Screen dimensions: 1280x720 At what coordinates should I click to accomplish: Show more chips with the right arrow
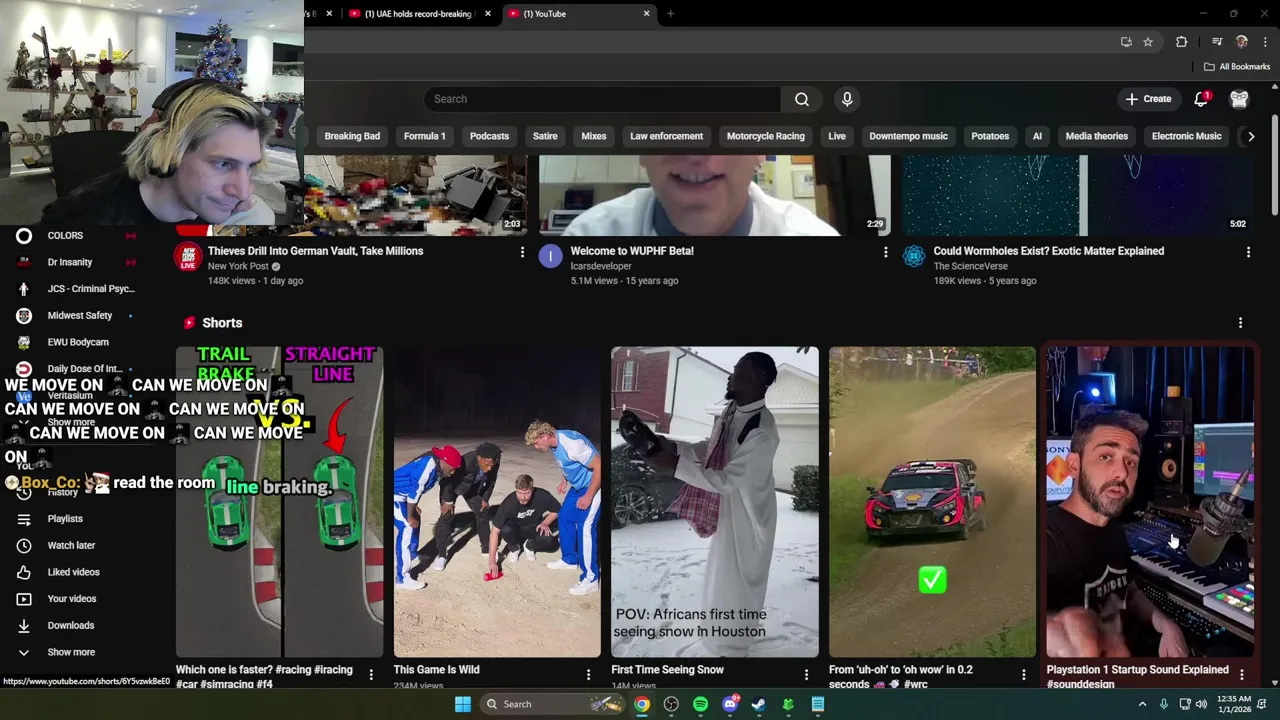[1250, 136]
